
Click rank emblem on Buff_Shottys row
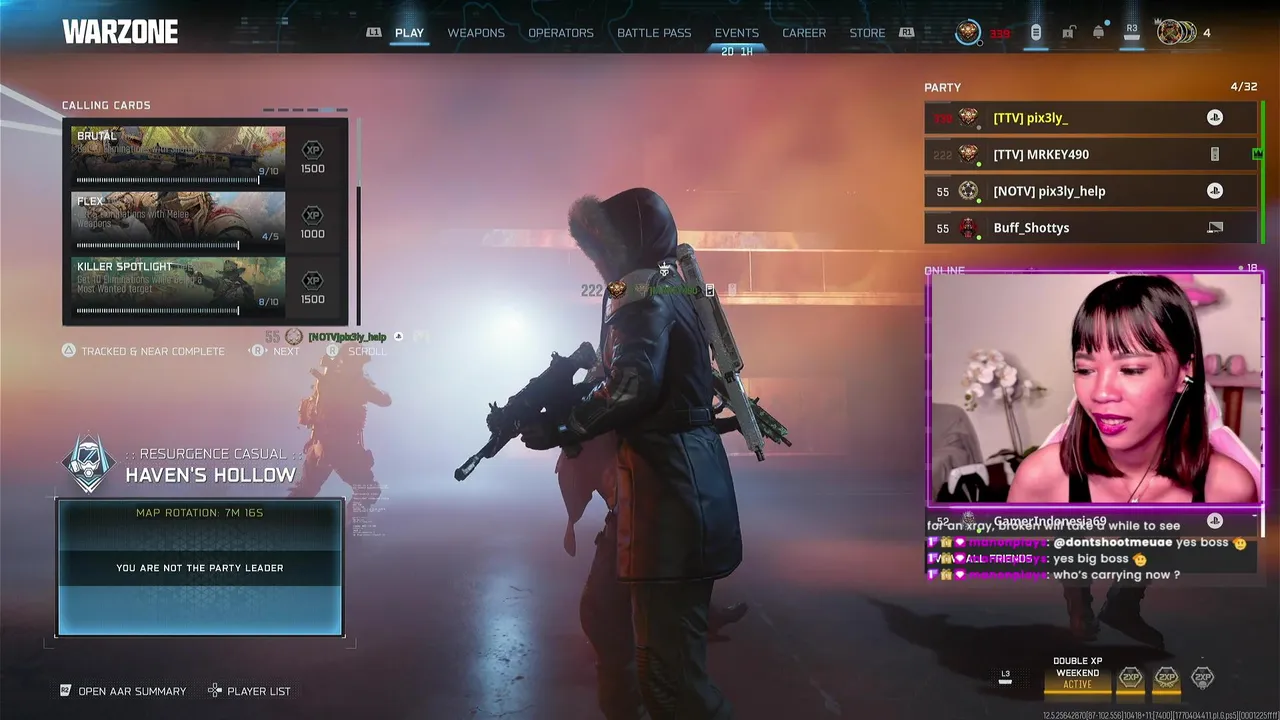(x=968, y=228)
